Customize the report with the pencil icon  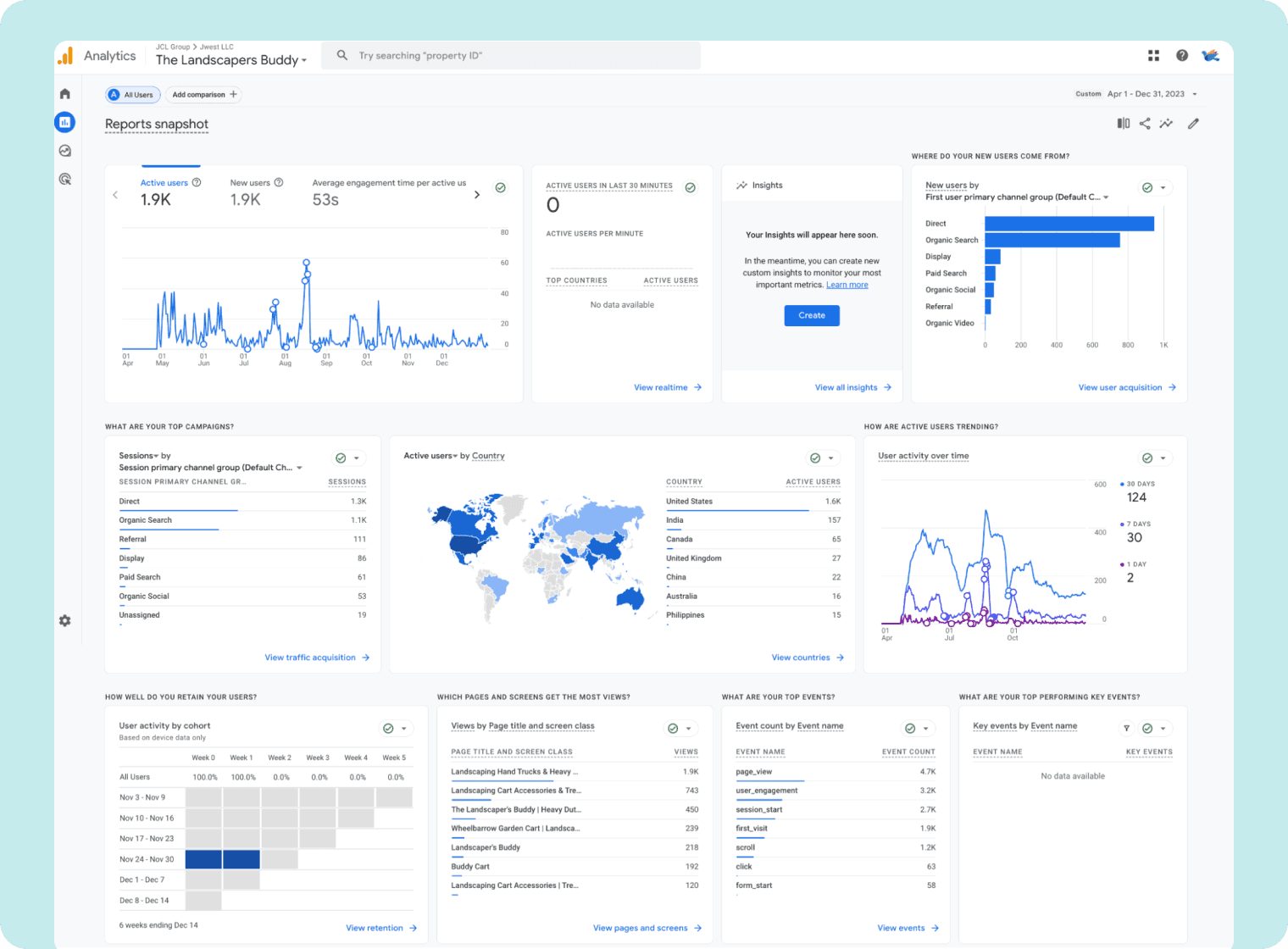(1193, 123)
